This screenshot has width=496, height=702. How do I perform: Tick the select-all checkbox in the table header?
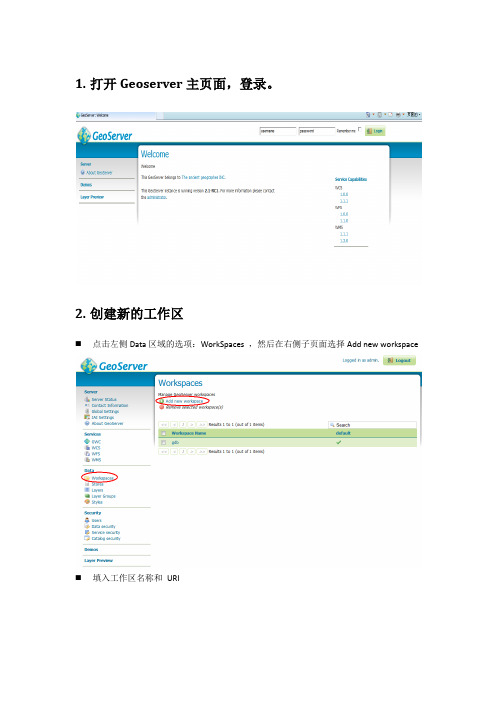tap(163, 433)
